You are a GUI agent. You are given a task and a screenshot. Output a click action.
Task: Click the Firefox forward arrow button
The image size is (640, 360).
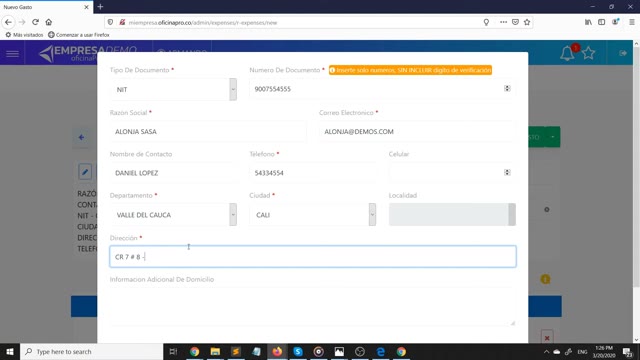(22, 22)
